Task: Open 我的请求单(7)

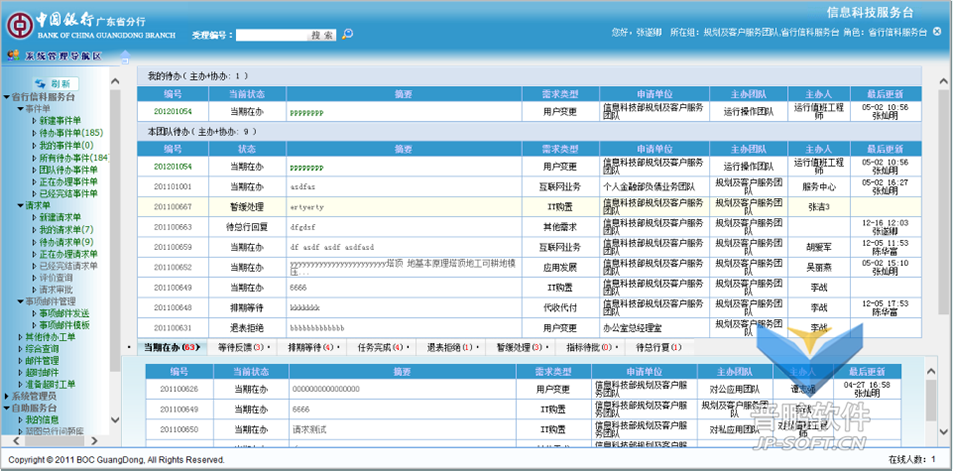Action: tap(66, 229)
